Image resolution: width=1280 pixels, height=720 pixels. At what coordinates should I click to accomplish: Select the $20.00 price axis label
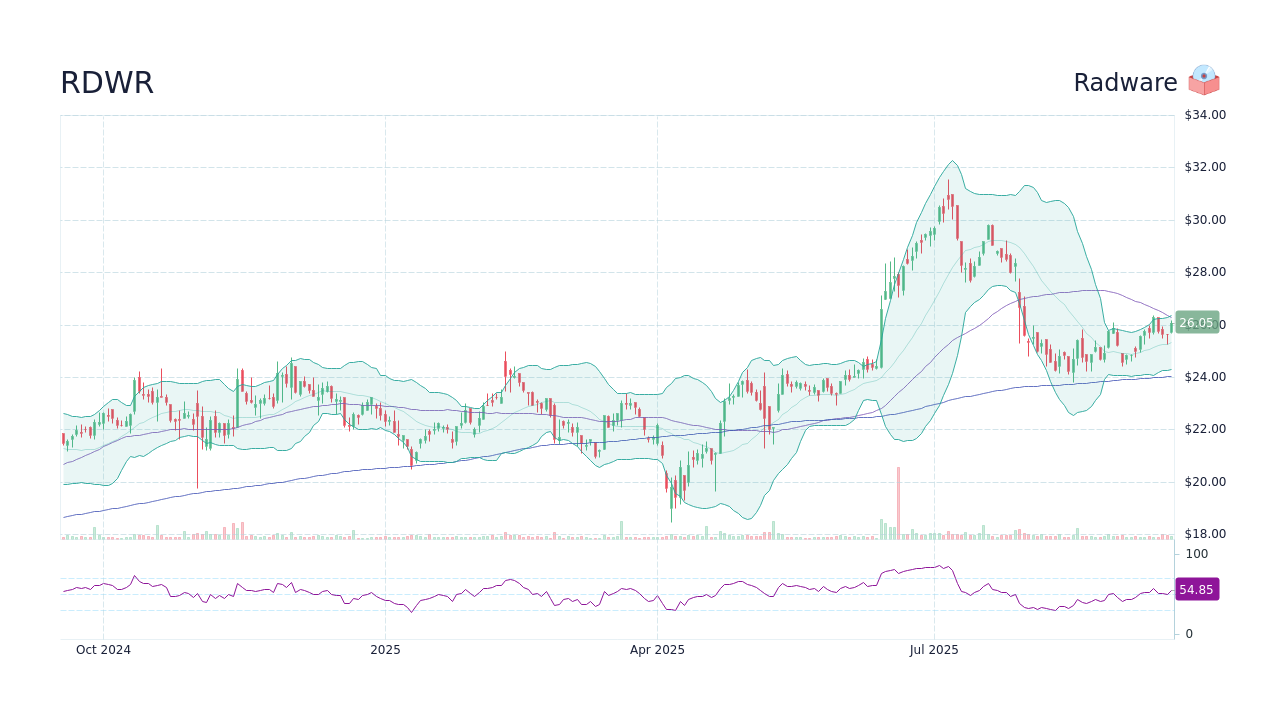(1205, 482)
